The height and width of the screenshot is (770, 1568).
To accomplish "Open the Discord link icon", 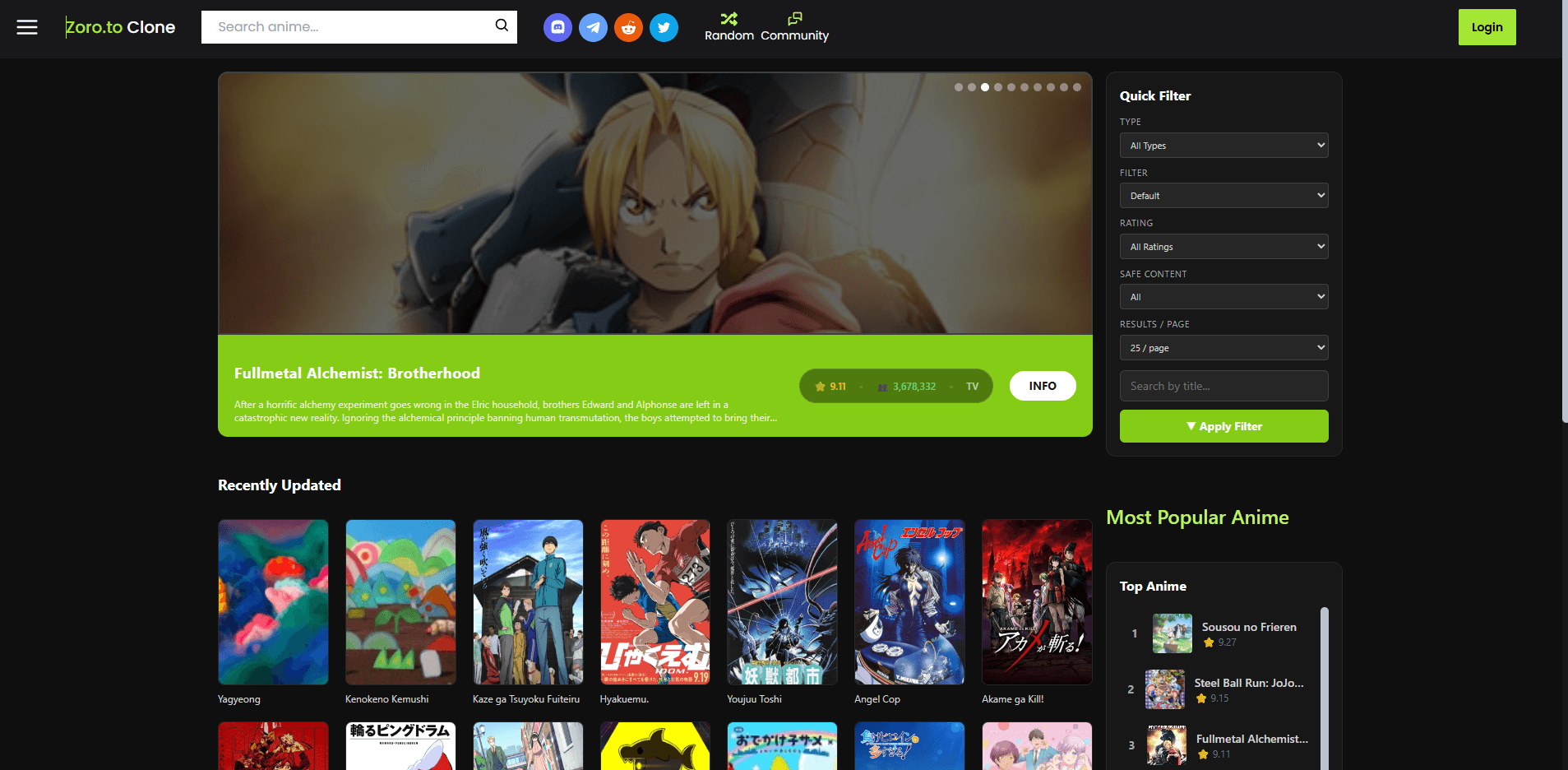I will [x=557, y=27].
